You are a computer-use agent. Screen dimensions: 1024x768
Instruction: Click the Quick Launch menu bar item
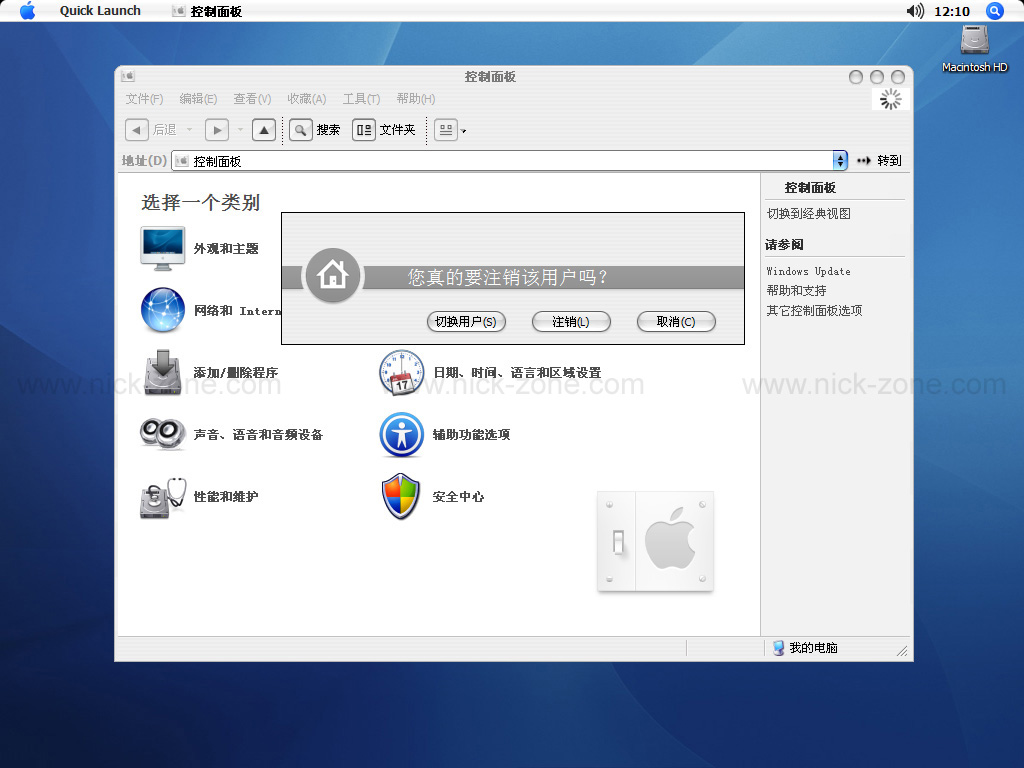tap(100, 10)
